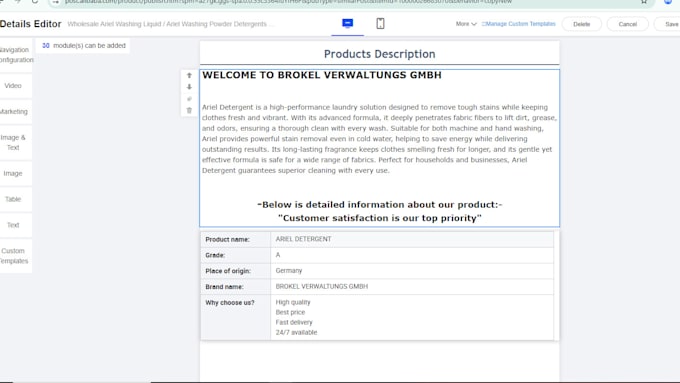This screenshot has height=383, width=680.
Task: Open the More dropdown
Action: click(x=466, y=24)
